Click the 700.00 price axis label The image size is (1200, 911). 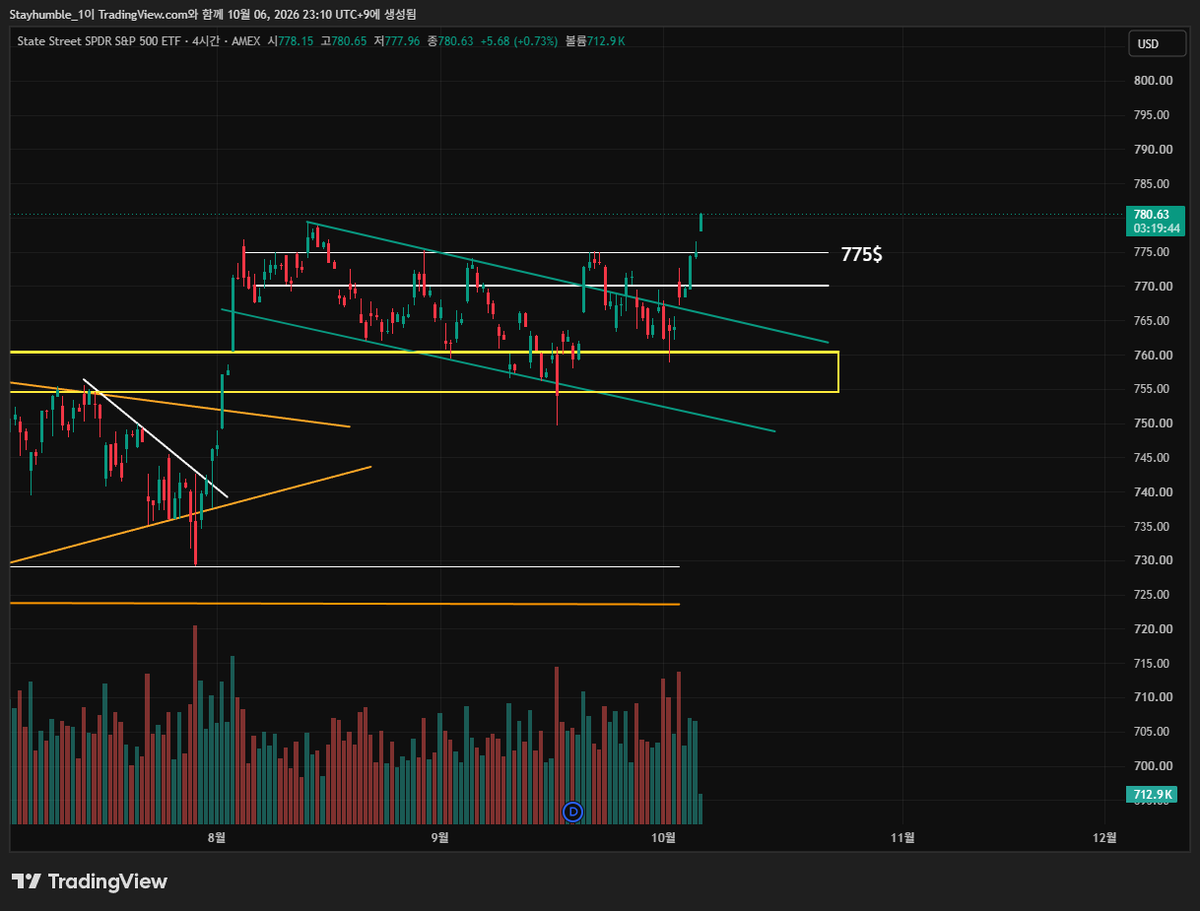[x=1153, y=766]
